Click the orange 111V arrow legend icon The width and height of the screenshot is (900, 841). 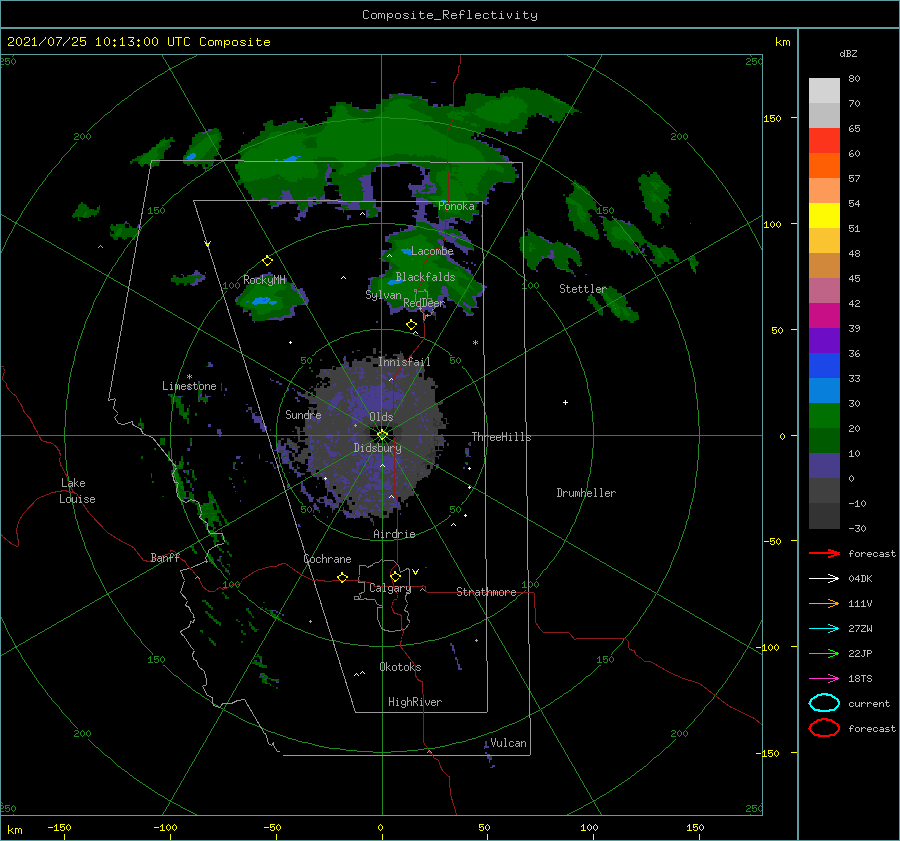tap(824, 603)
